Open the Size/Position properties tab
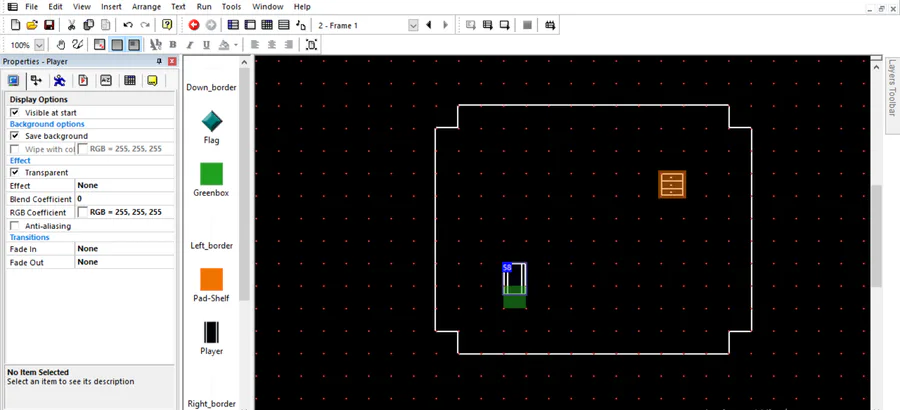The width and height of the screenshot is (900, 410). (x=36, y=80)
